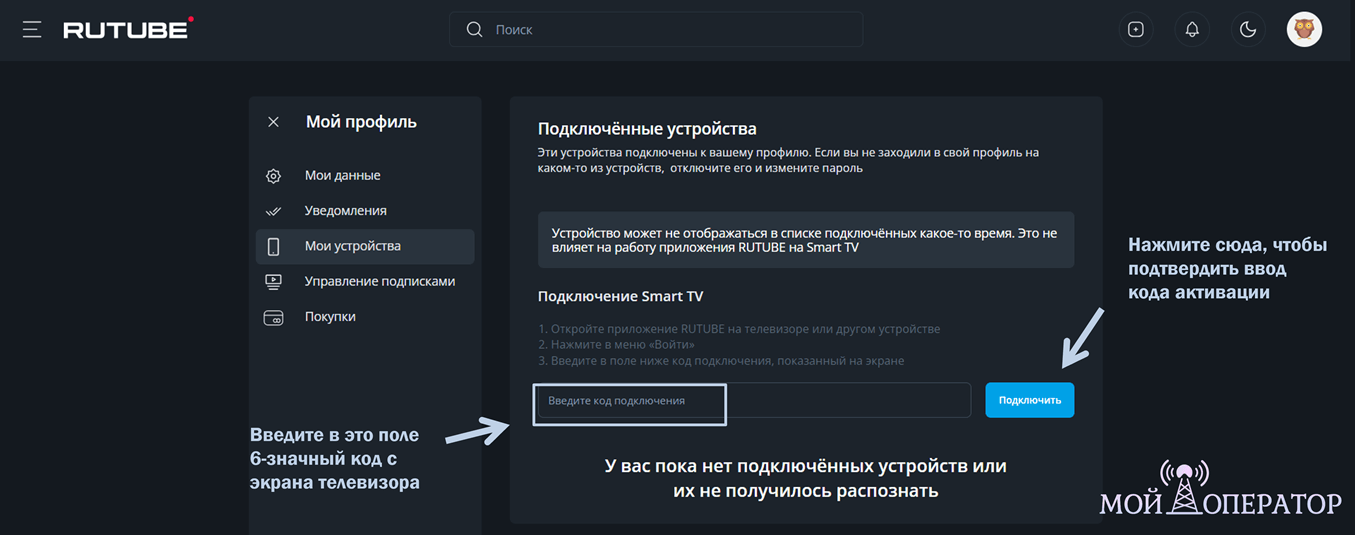Click the Мои данные gear icon
The height and width of the screenshot is (535, 1355).
tap(273, 176)
